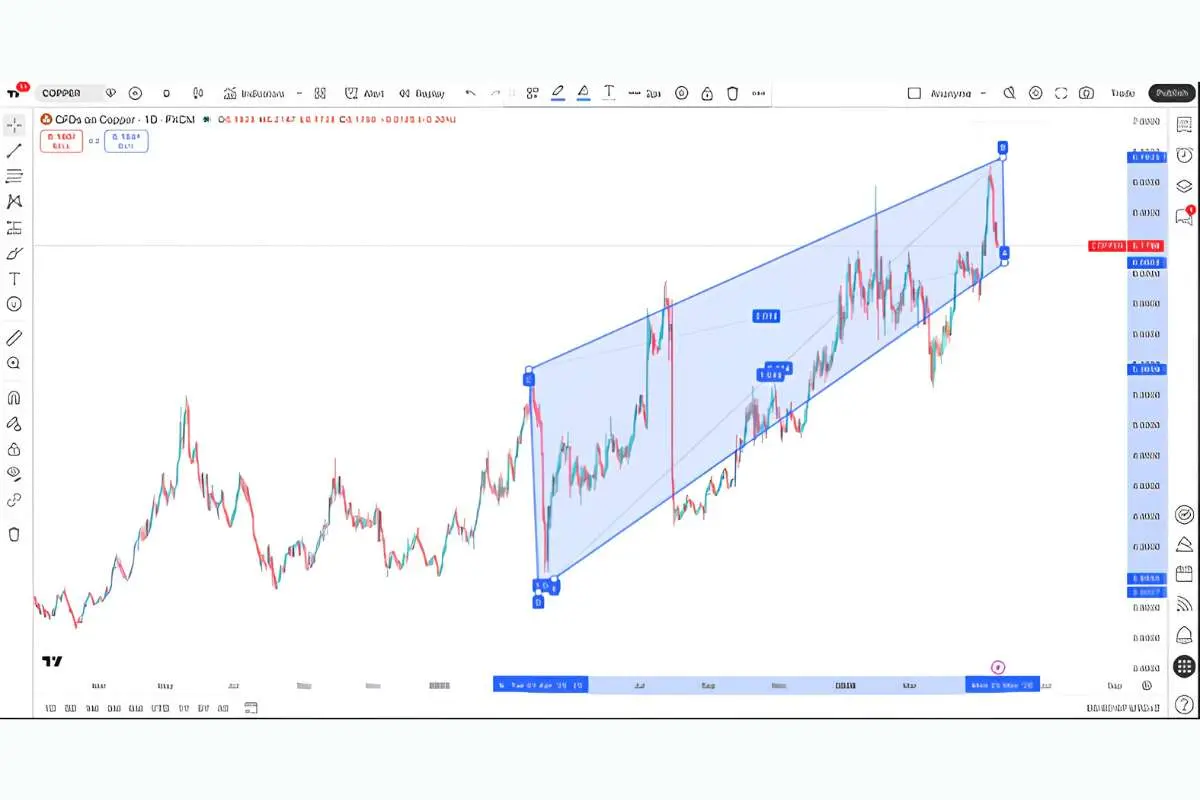Click the quick search icon
1200x800 pixels.
click(x=1009, y=93)
